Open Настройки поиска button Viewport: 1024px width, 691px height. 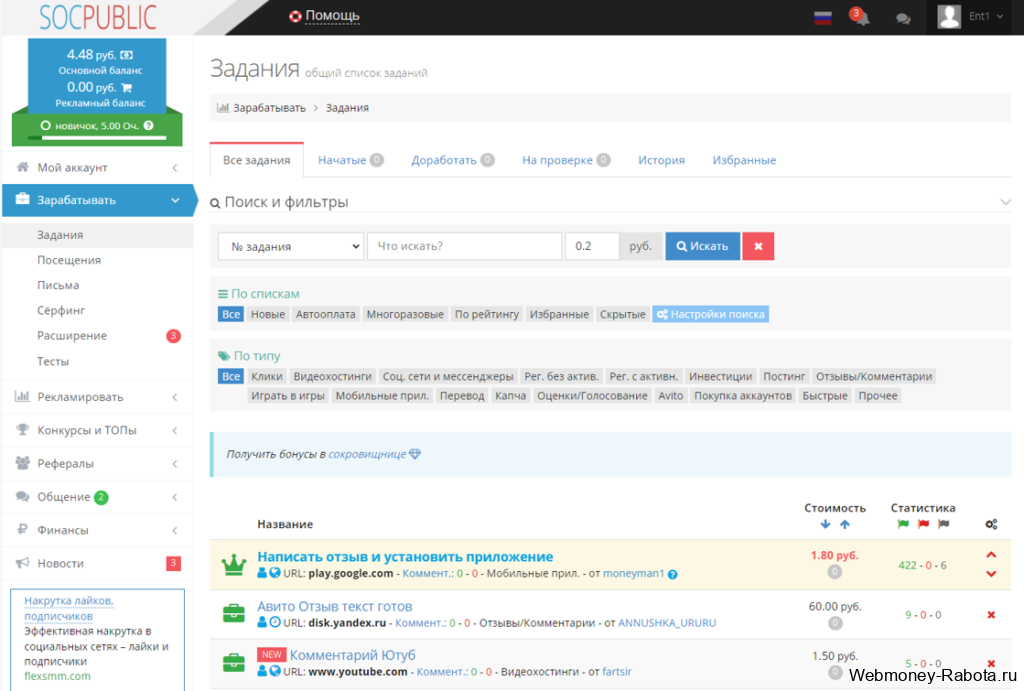pyautogui.click(x=710, y=314)
